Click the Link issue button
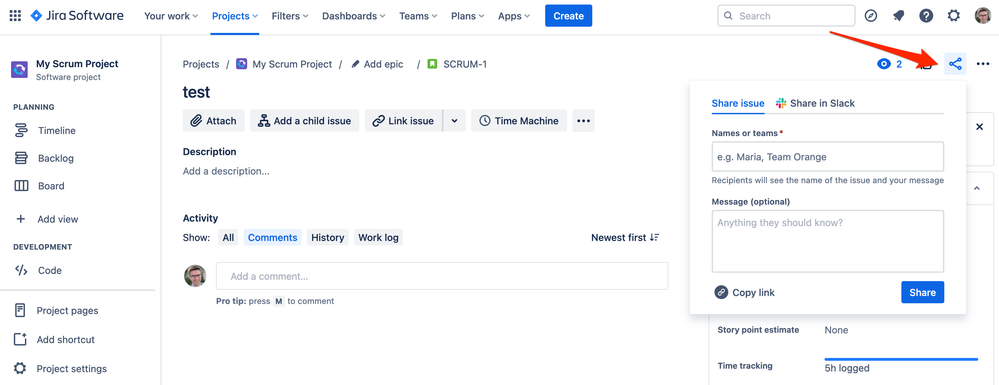The width and height of the screenshot is (999, 385). point(403,120)
